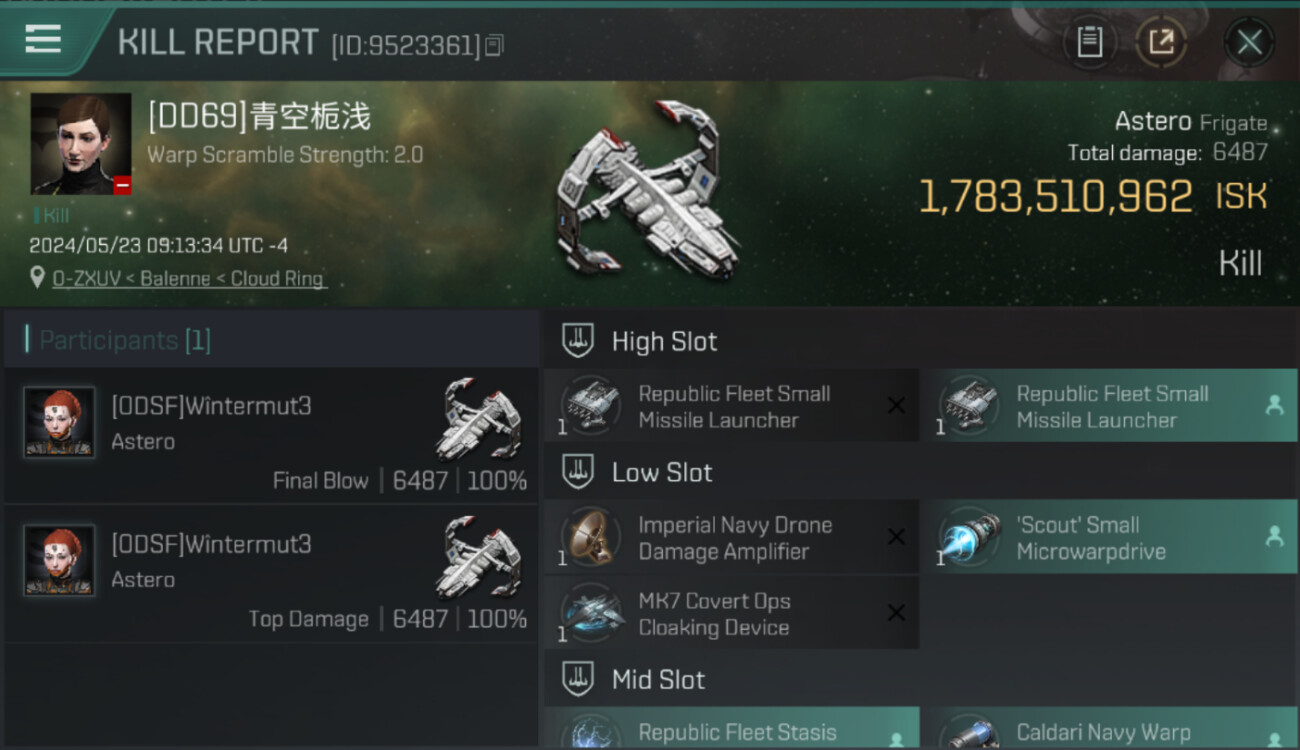
Task: Open the hamburger menu icon
Action: (x=43, y=40)
